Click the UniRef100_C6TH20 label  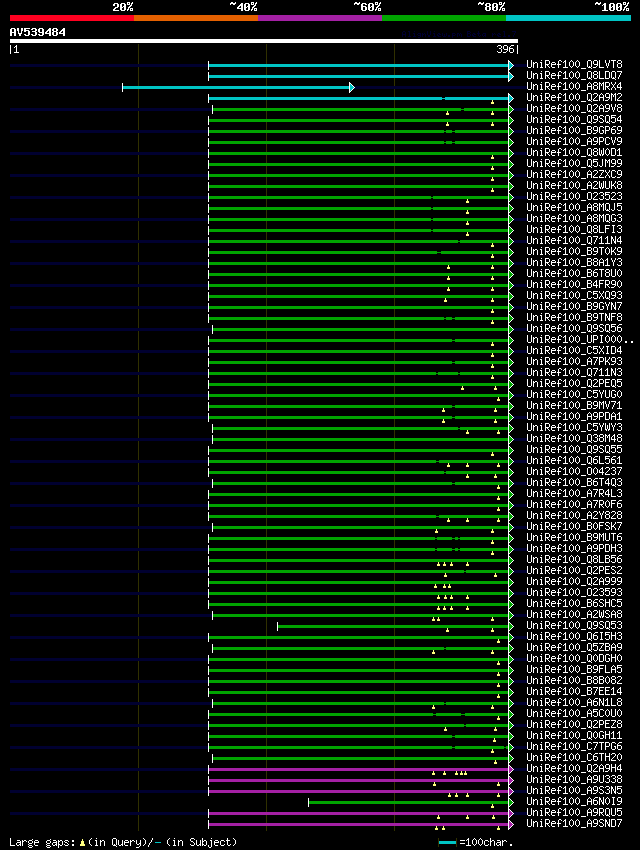[x=574, y=757]
